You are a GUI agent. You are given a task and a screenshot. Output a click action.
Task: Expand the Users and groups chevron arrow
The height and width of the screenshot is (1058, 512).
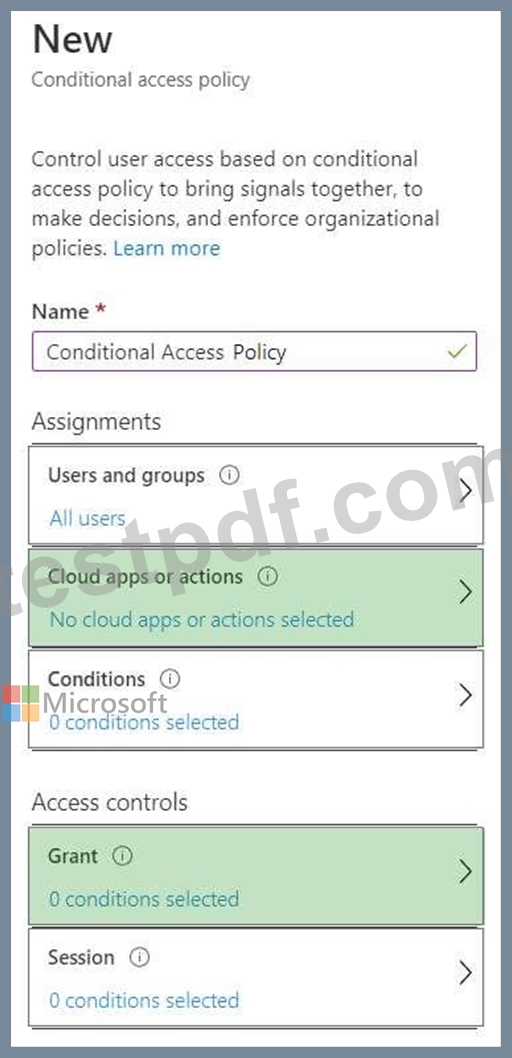[x=465, y=492]
